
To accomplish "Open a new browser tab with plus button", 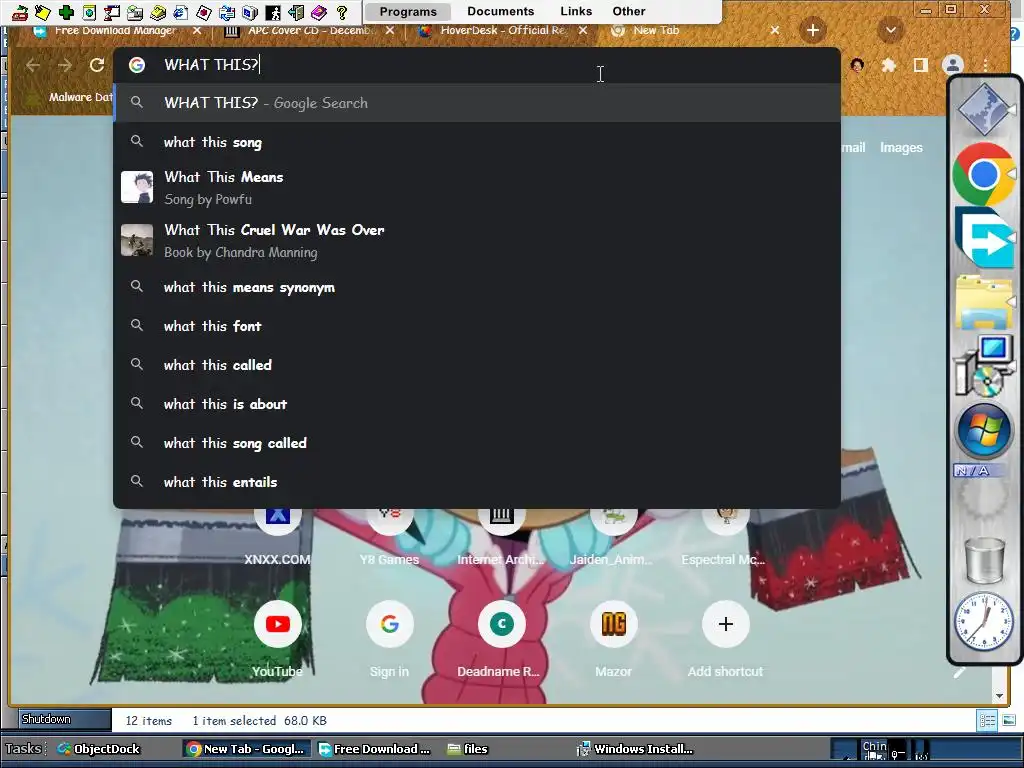I will 812,30.
